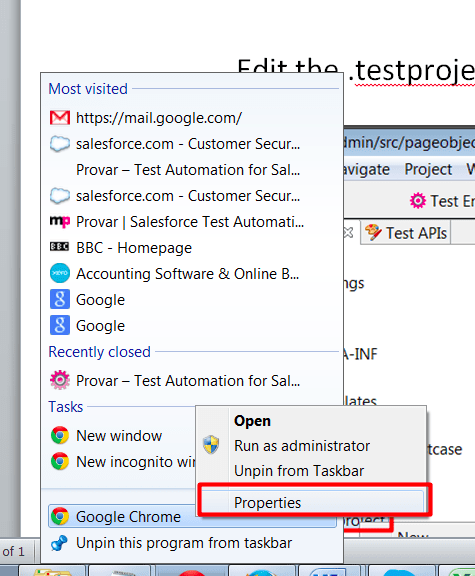This screenshot has height=576, width=475.
Task: Click the mp icon beside Provar | Salesforce
Action: (x=60, y=222)
